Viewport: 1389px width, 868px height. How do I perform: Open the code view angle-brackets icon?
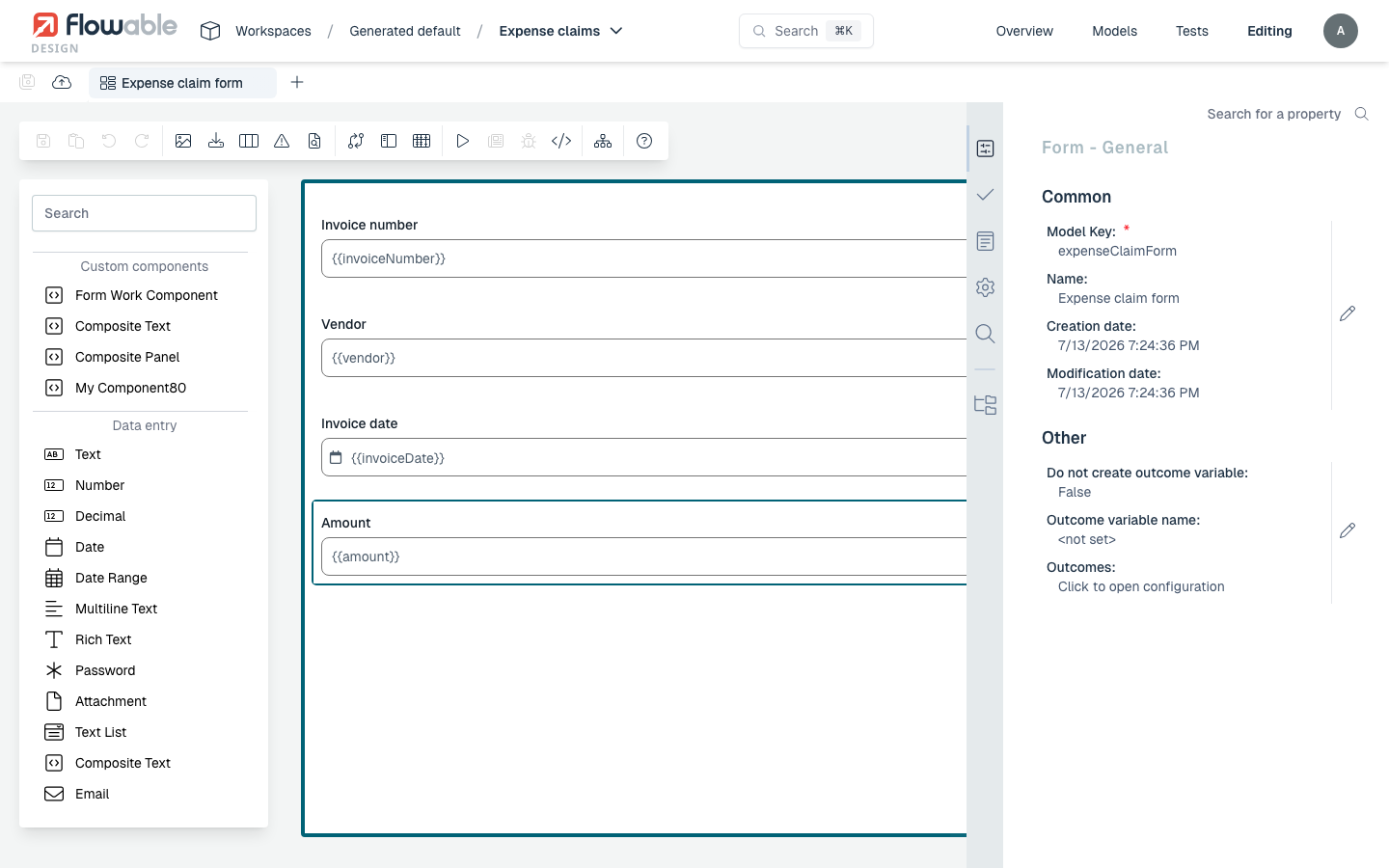(561, 141)
